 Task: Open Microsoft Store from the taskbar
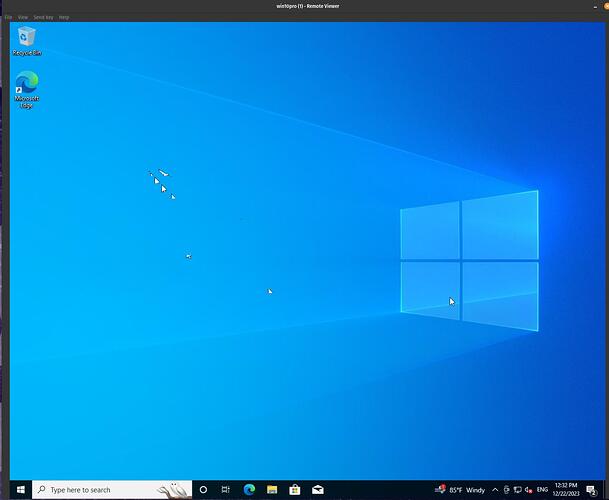click(x=295, y=490)
